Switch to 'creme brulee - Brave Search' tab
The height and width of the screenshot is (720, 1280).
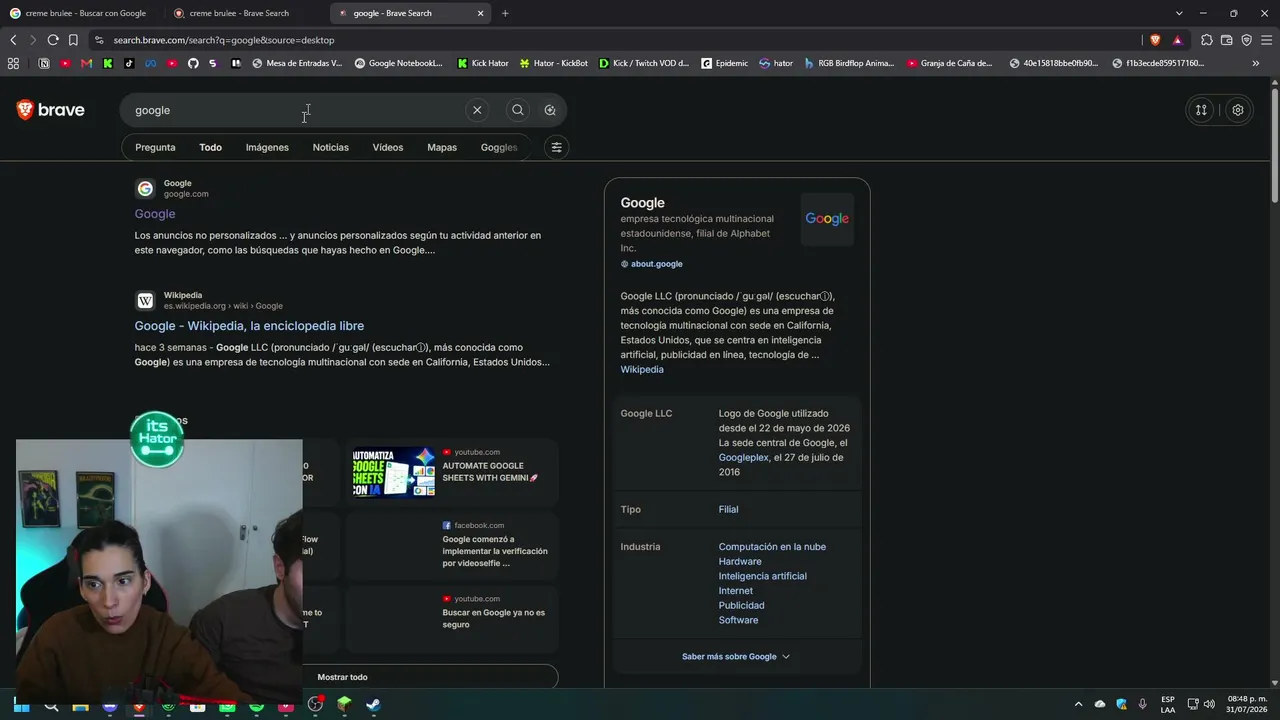(239, 13)
